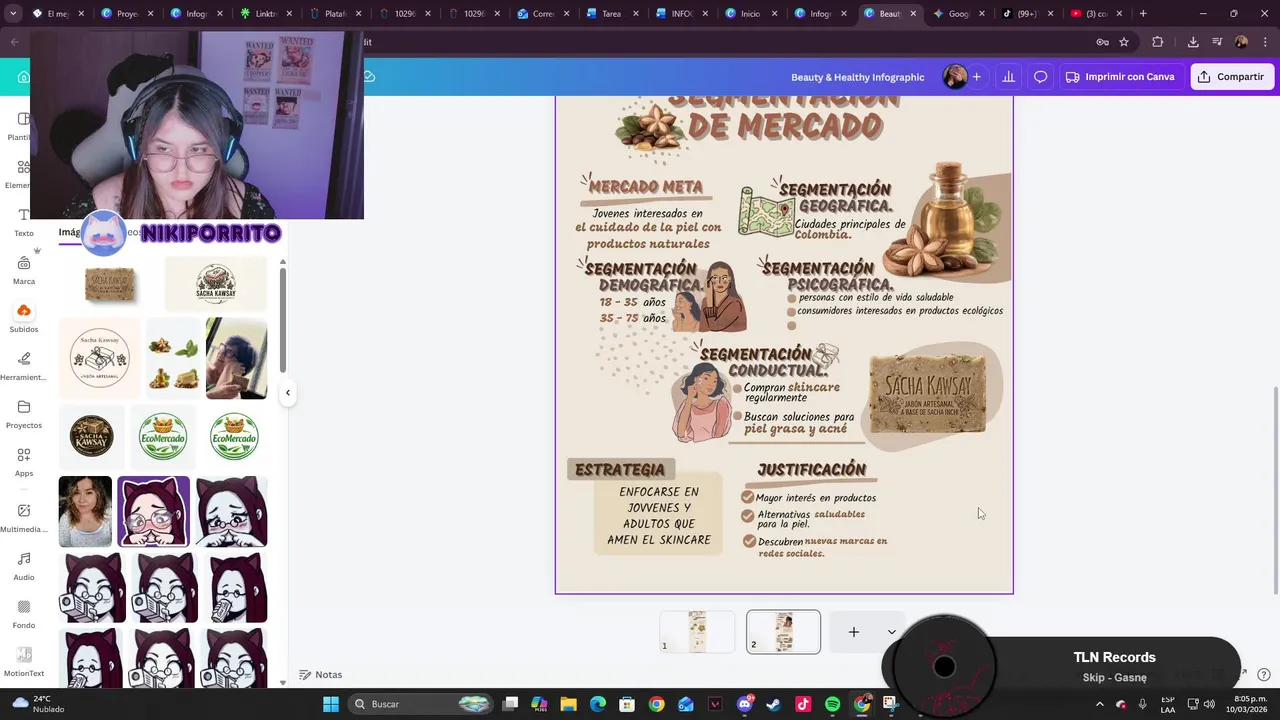1280x720 pixels.
Task: Click the Windows Start button
Action: click(x=331, y=704)
